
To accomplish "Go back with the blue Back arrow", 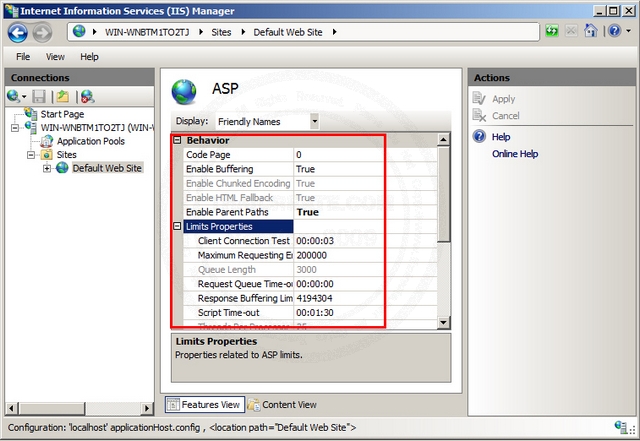I will (x=18, y=33).
